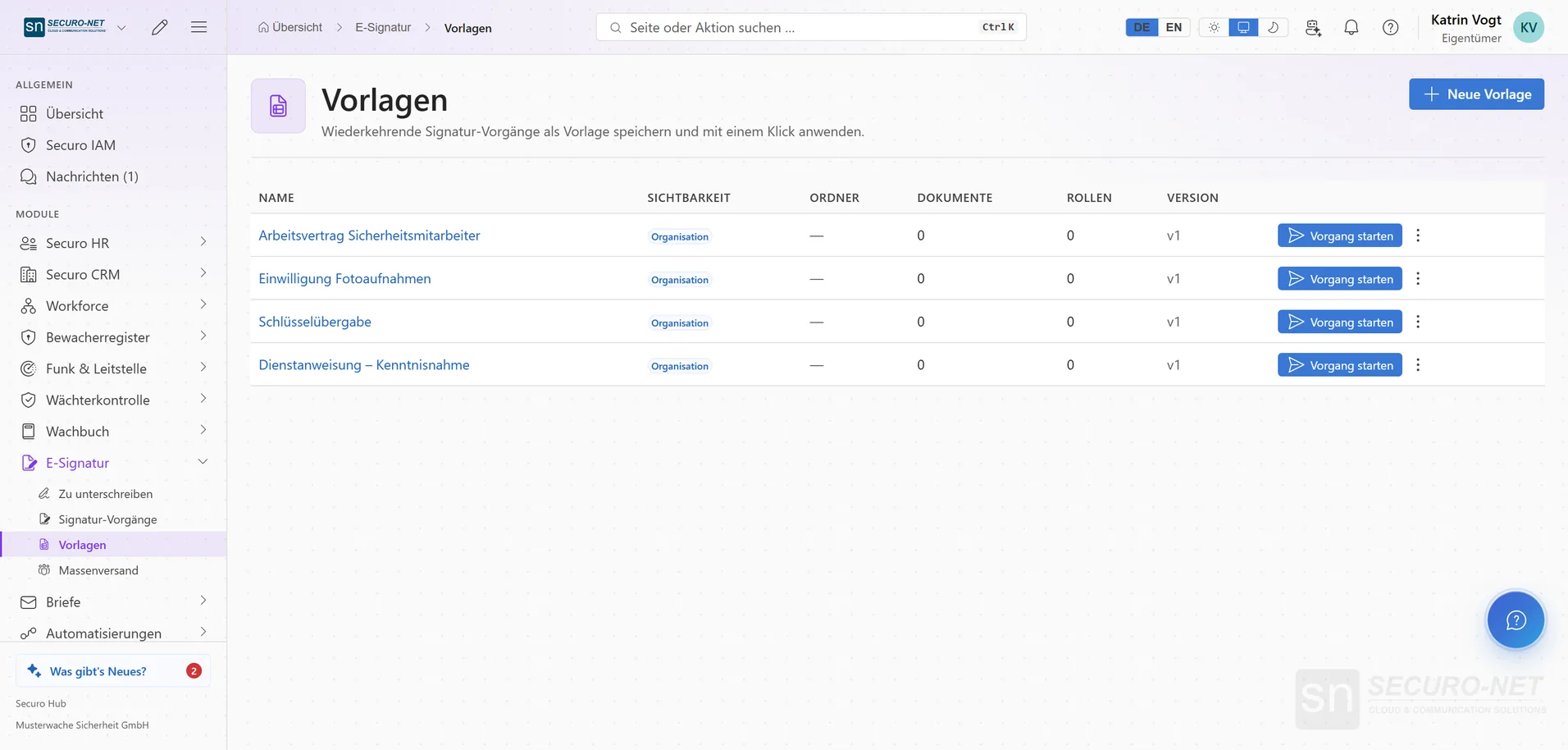Toggle the hamburger sidebar menu icon
Image resolution: width=1568 pixels, height=750 pixels.
coord(198,27)
